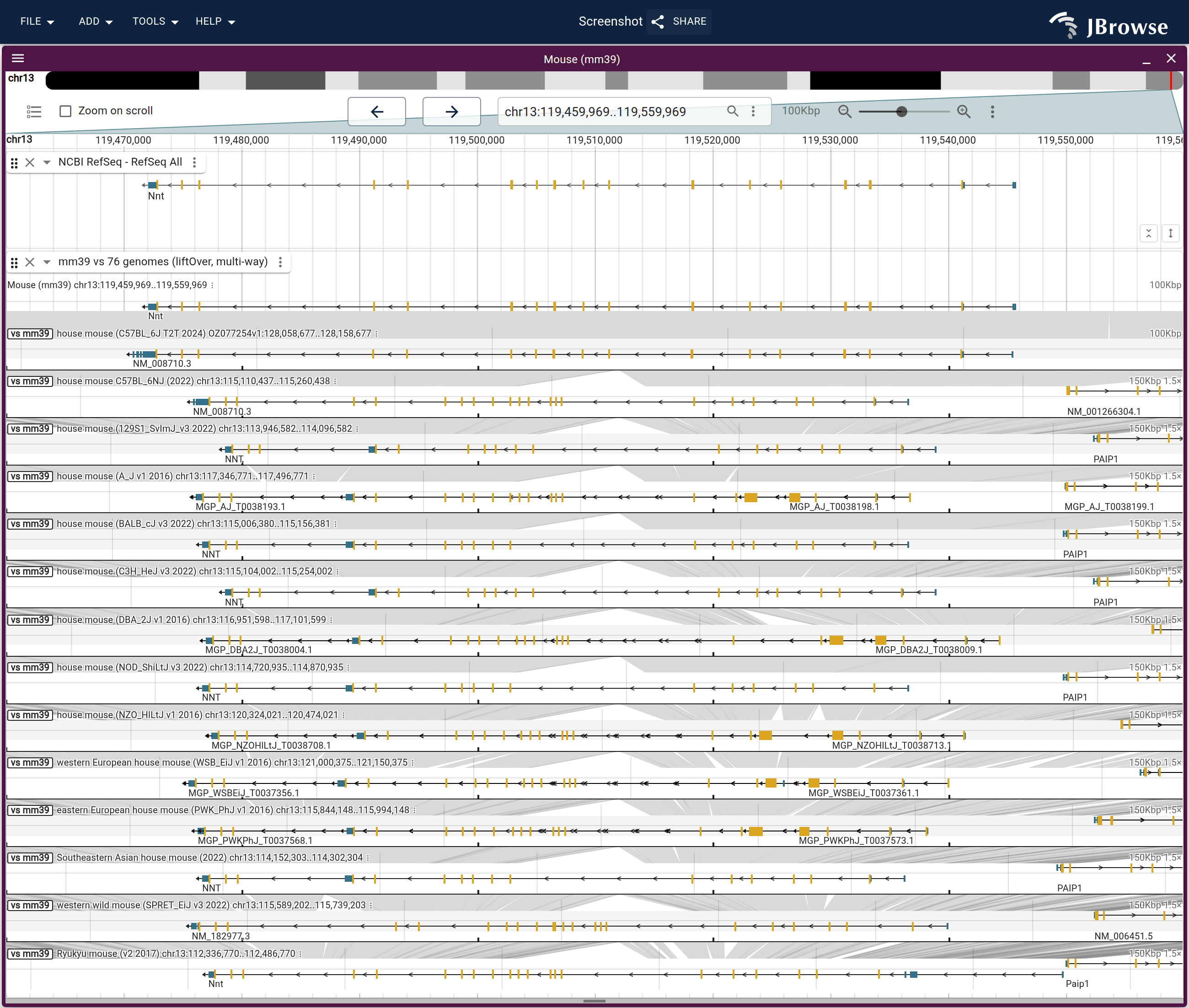This screenshot has width=1189, height=1008.
Task: Collapse the NCBI RefSeq track arrow
Action: [47, 163]
